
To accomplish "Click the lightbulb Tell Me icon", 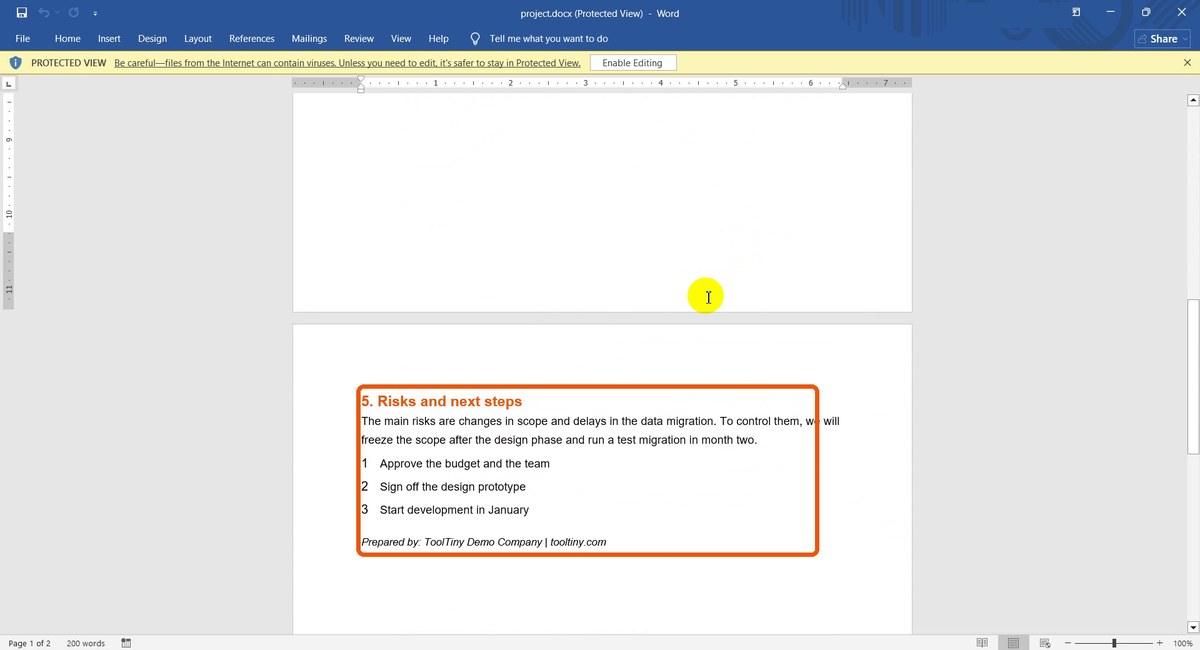I will (x=475, y=39).
